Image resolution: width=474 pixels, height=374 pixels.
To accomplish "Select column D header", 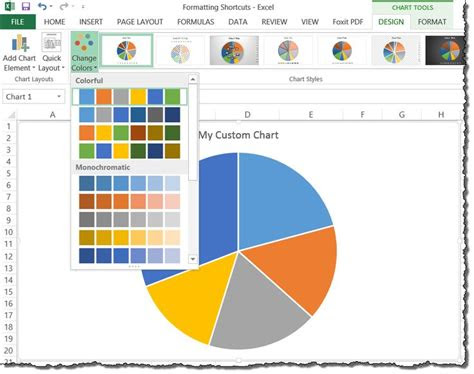I will click(247, 115).
